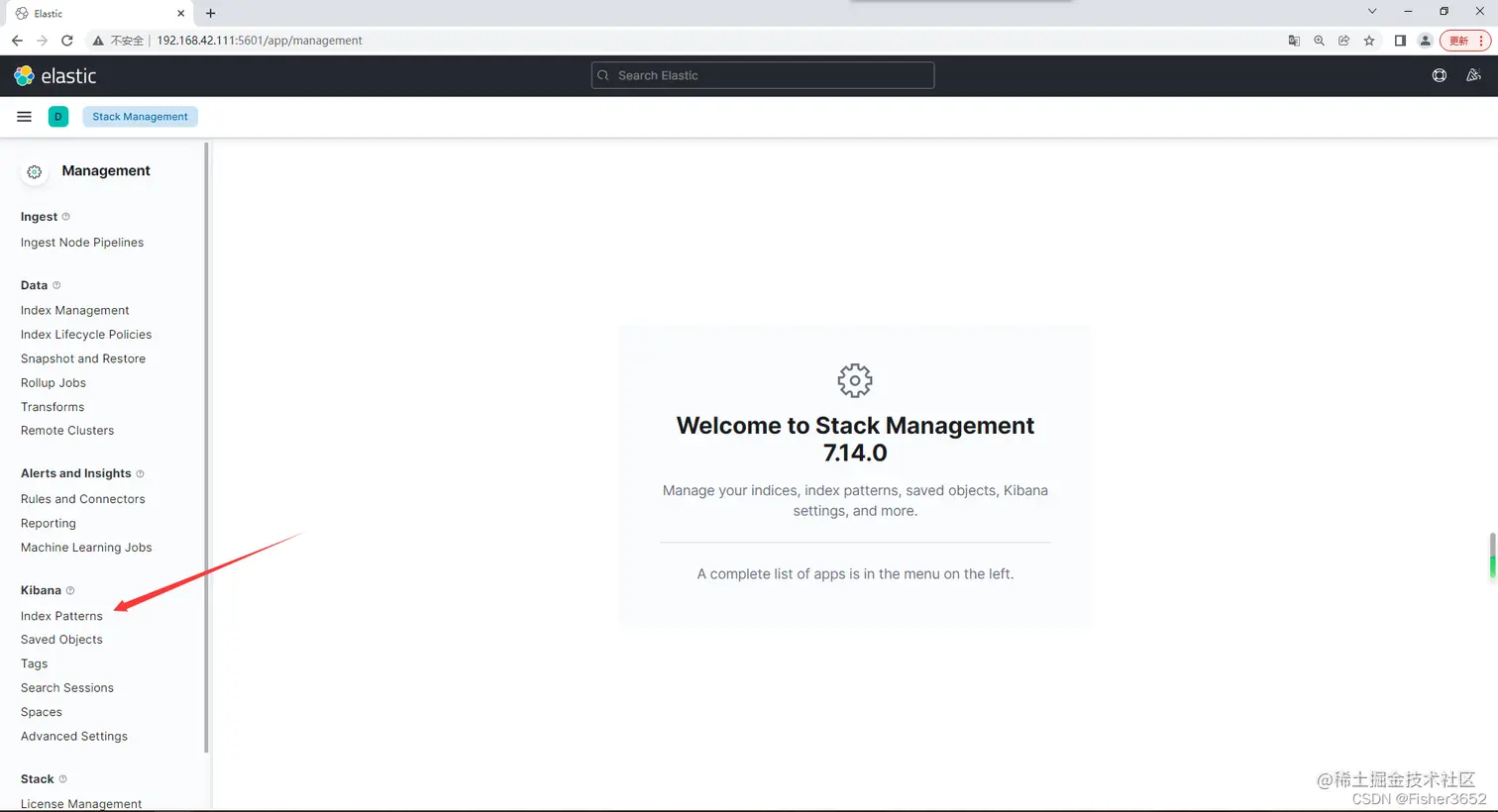Screen dimensions: 1498x812
Task: Open Index Management
Action: 75,311
